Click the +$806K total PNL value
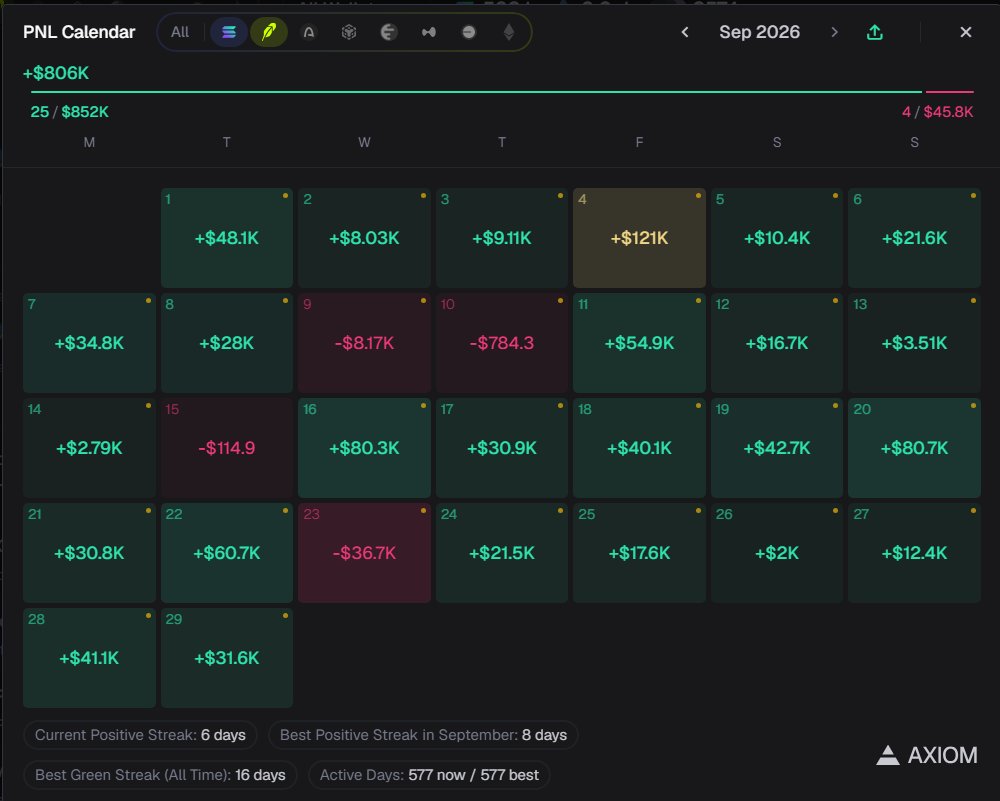The image size is (1000, 801). click(56, 73)
